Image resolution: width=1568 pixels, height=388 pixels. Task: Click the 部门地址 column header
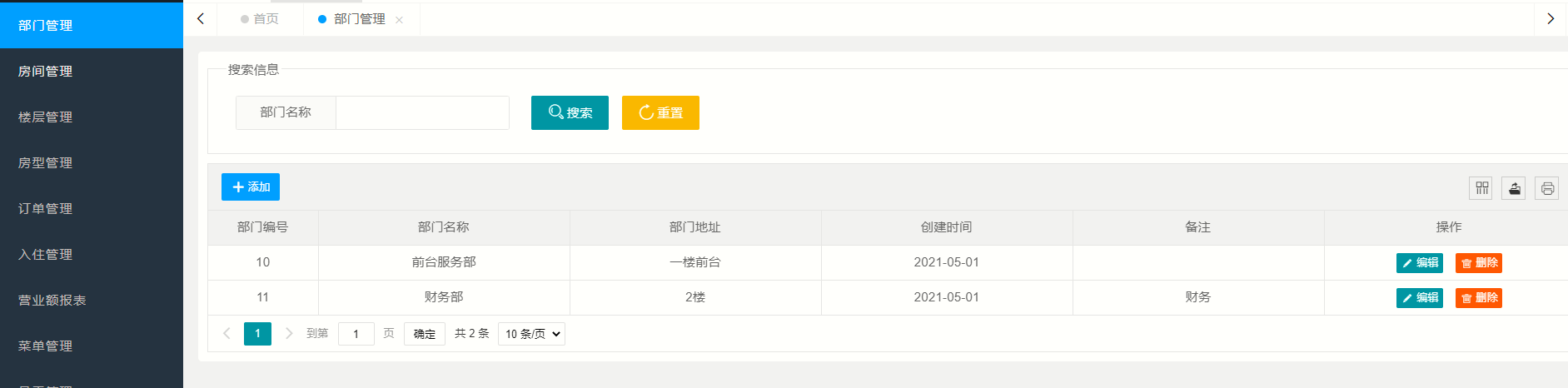[x=695, y=227]
